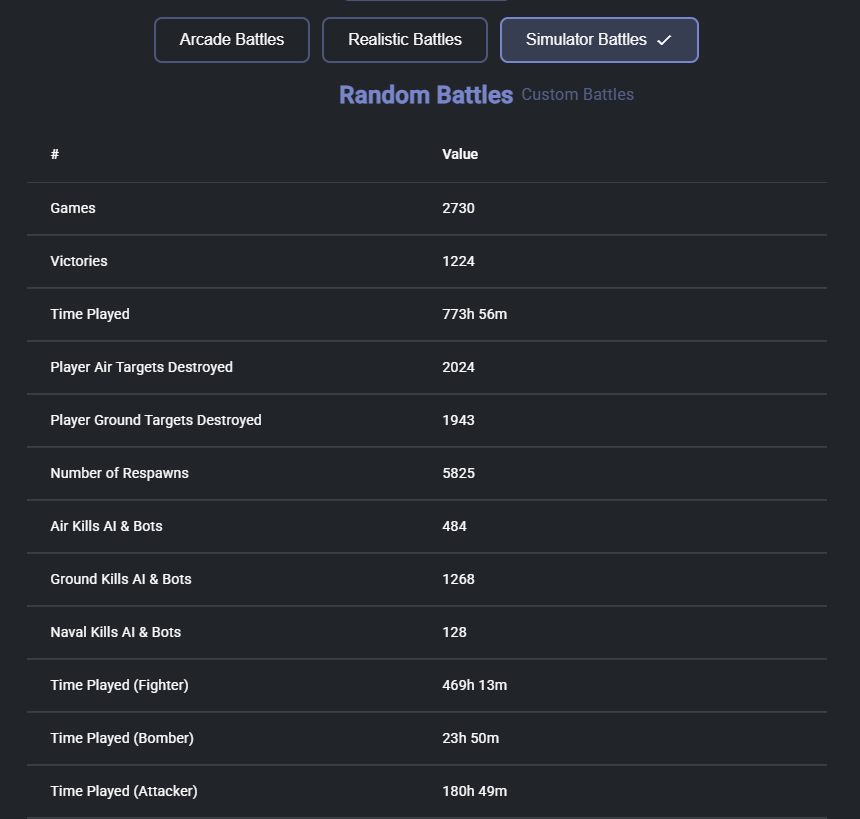Click the total time value 773h 56m
The image size is (860, 819).
474,314
